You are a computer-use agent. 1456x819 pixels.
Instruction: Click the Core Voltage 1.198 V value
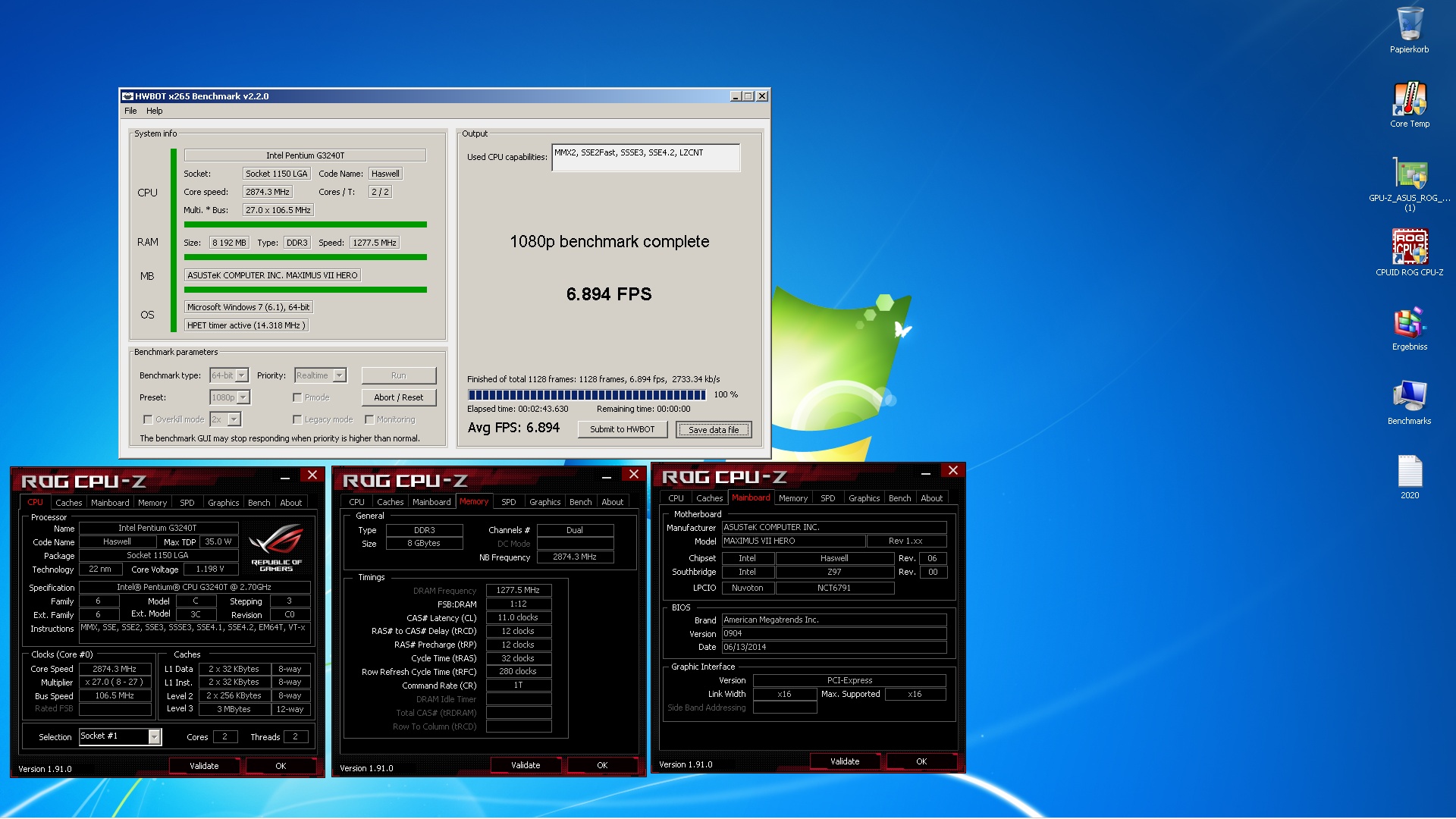[210, 569]
